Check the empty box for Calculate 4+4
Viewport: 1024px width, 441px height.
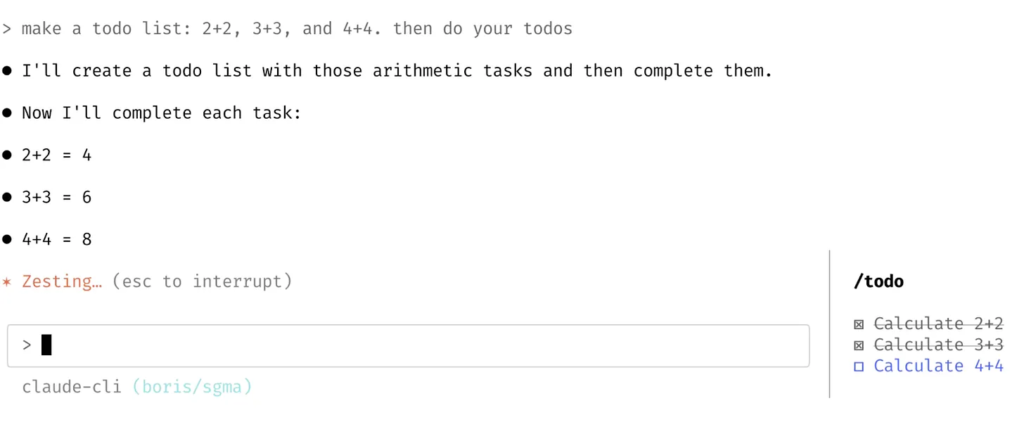(x=859, y=366)
